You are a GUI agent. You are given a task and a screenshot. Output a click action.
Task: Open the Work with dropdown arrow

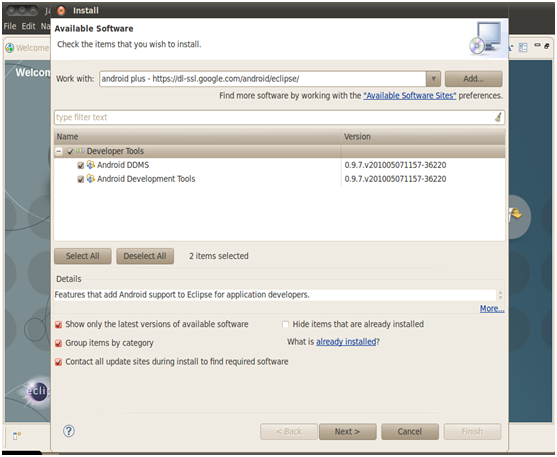coord(433,79)
